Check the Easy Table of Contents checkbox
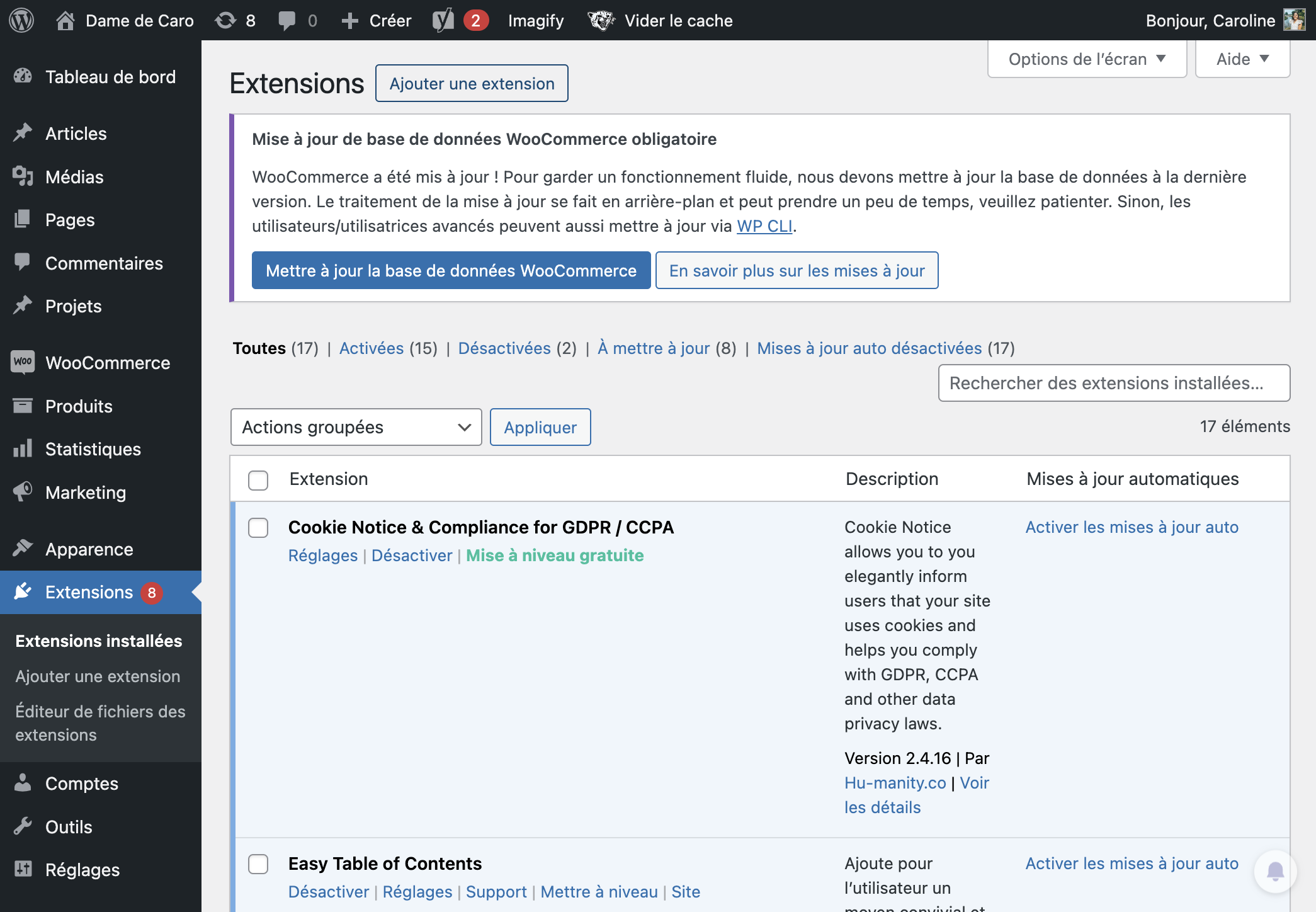The width and height of the screenshot is (1316, 912). point(258,864)
